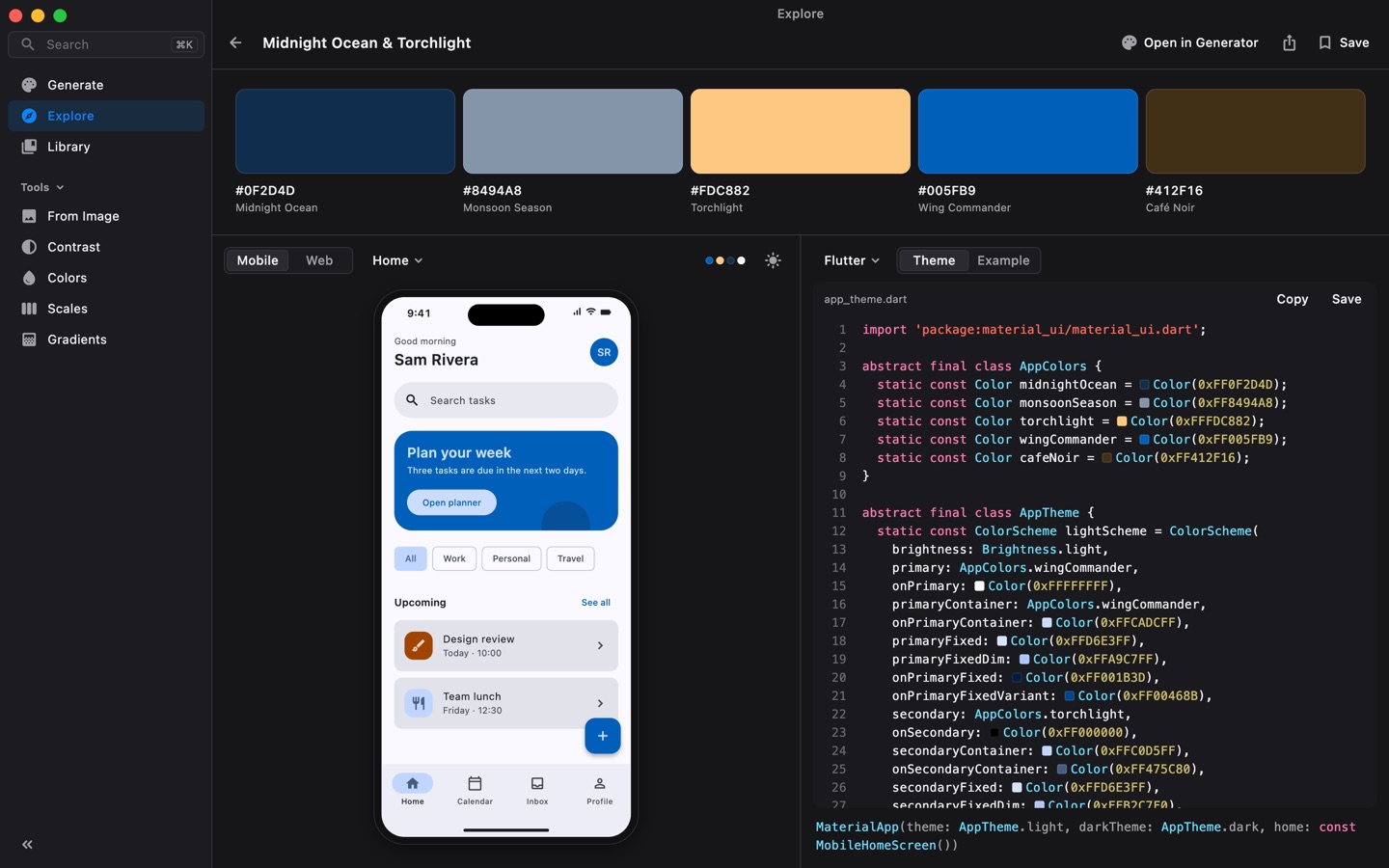Select the Theme code tab
Image resolution: width=1389 pixels, height=868 pixels.
point(934,260)
